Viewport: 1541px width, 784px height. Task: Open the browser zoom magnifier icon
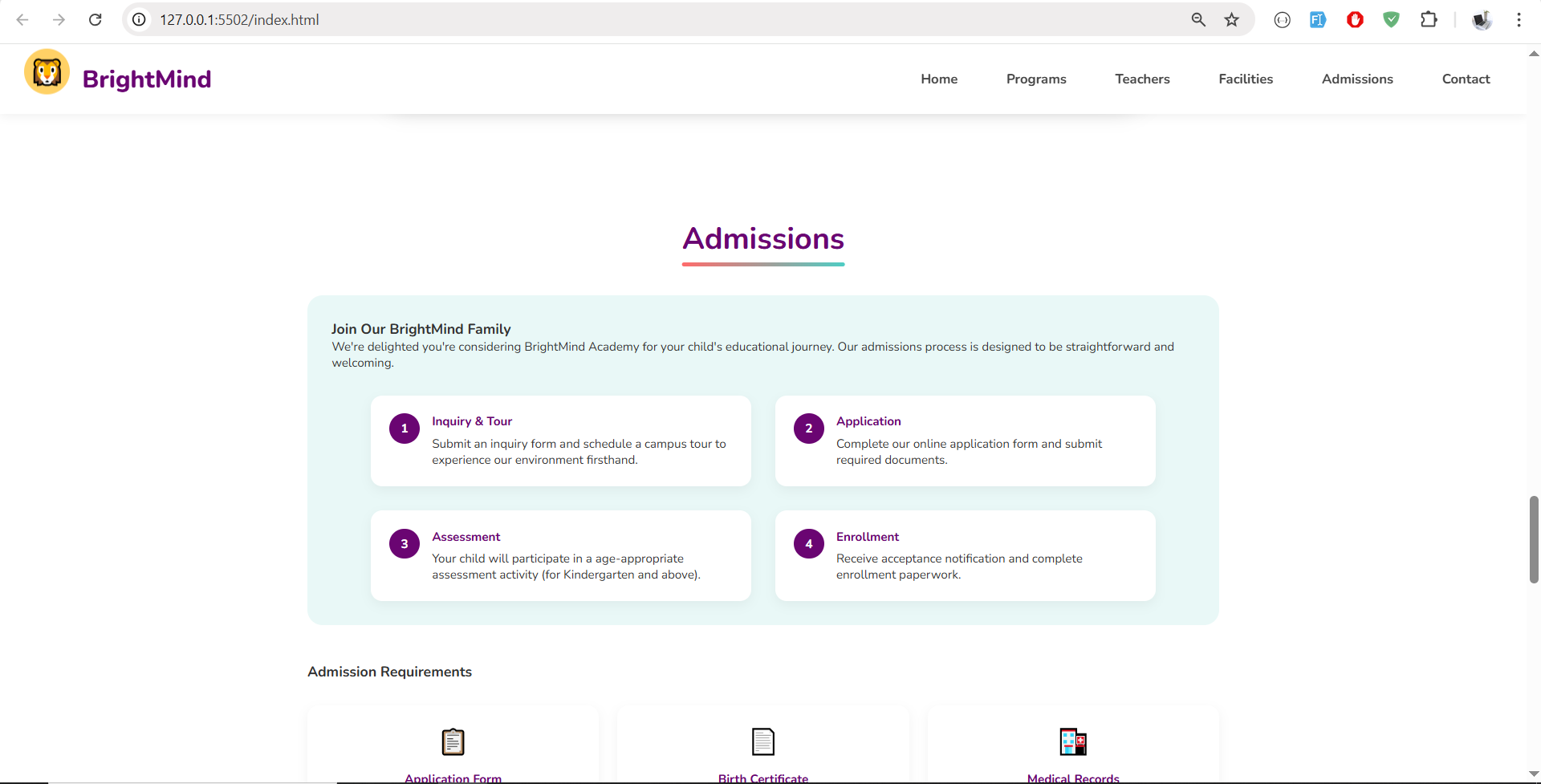[1198, 20]
